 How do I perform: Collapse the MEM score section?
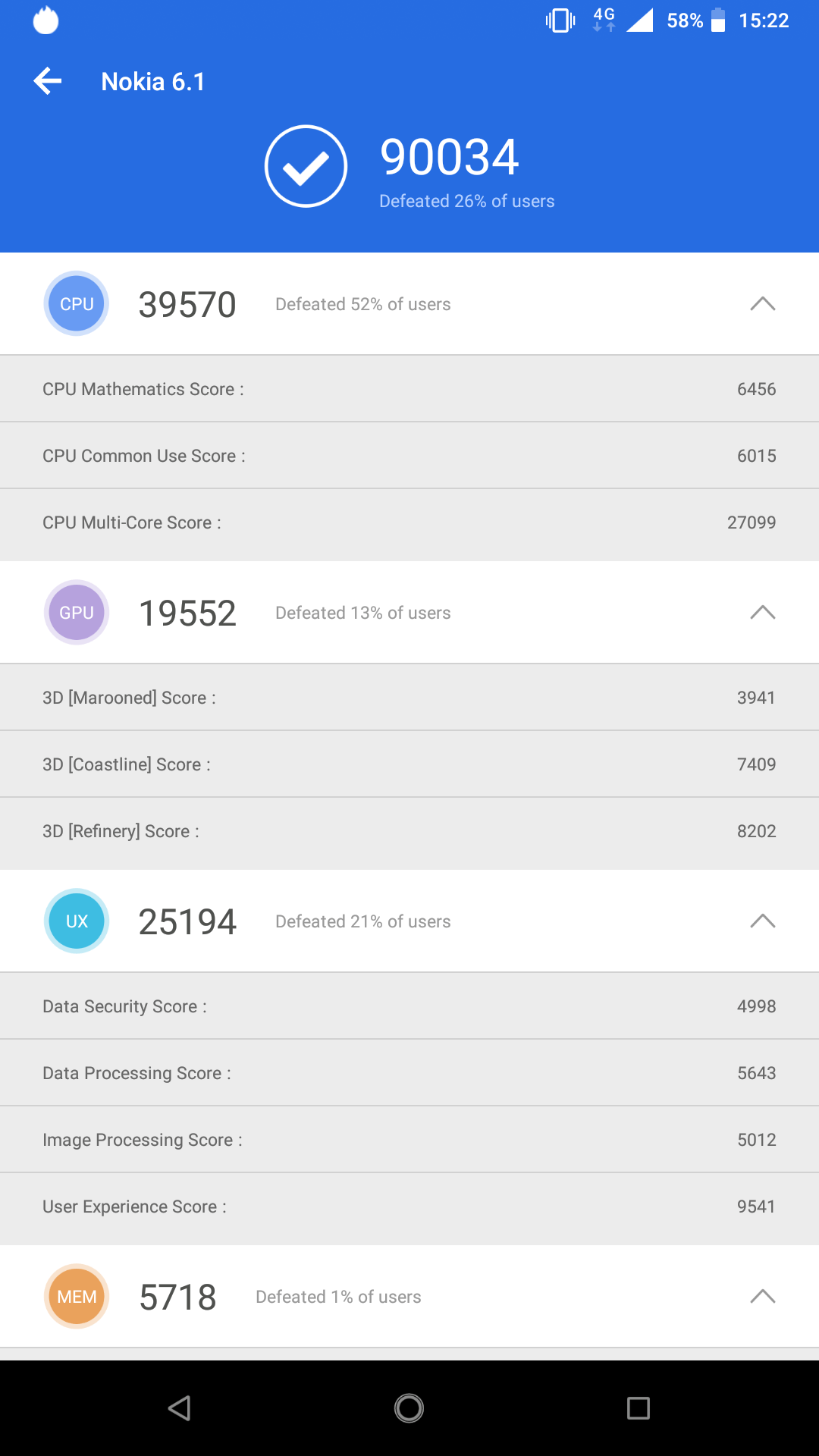coord(762,1296)
